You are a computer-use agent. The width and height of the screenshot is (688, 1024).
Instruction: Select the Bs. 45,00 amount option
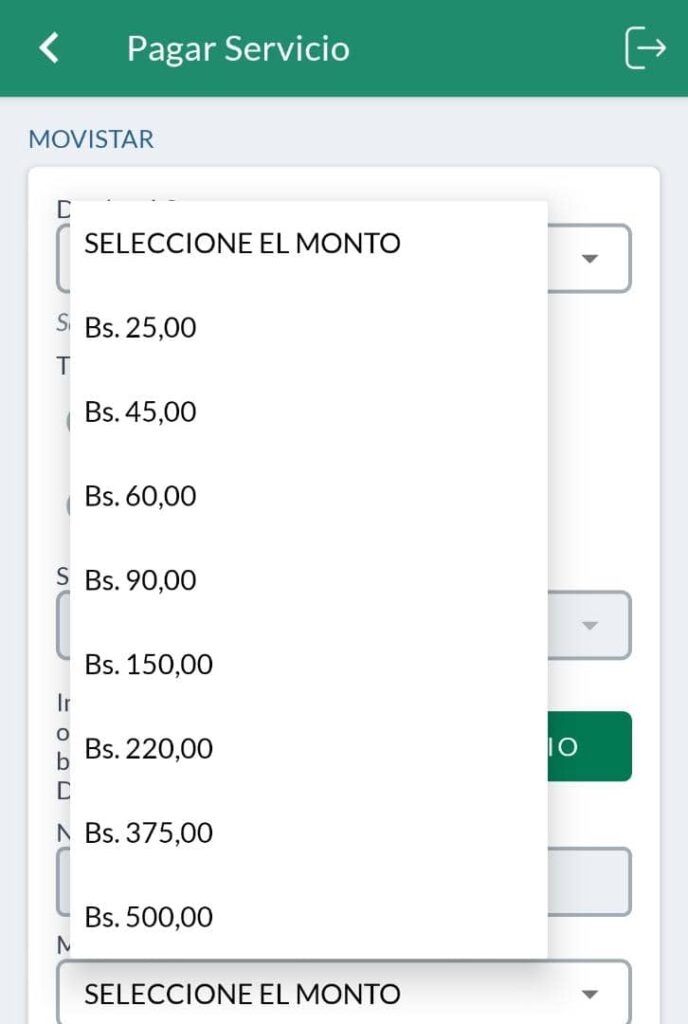pyautogui.click(x=141, y=411)
